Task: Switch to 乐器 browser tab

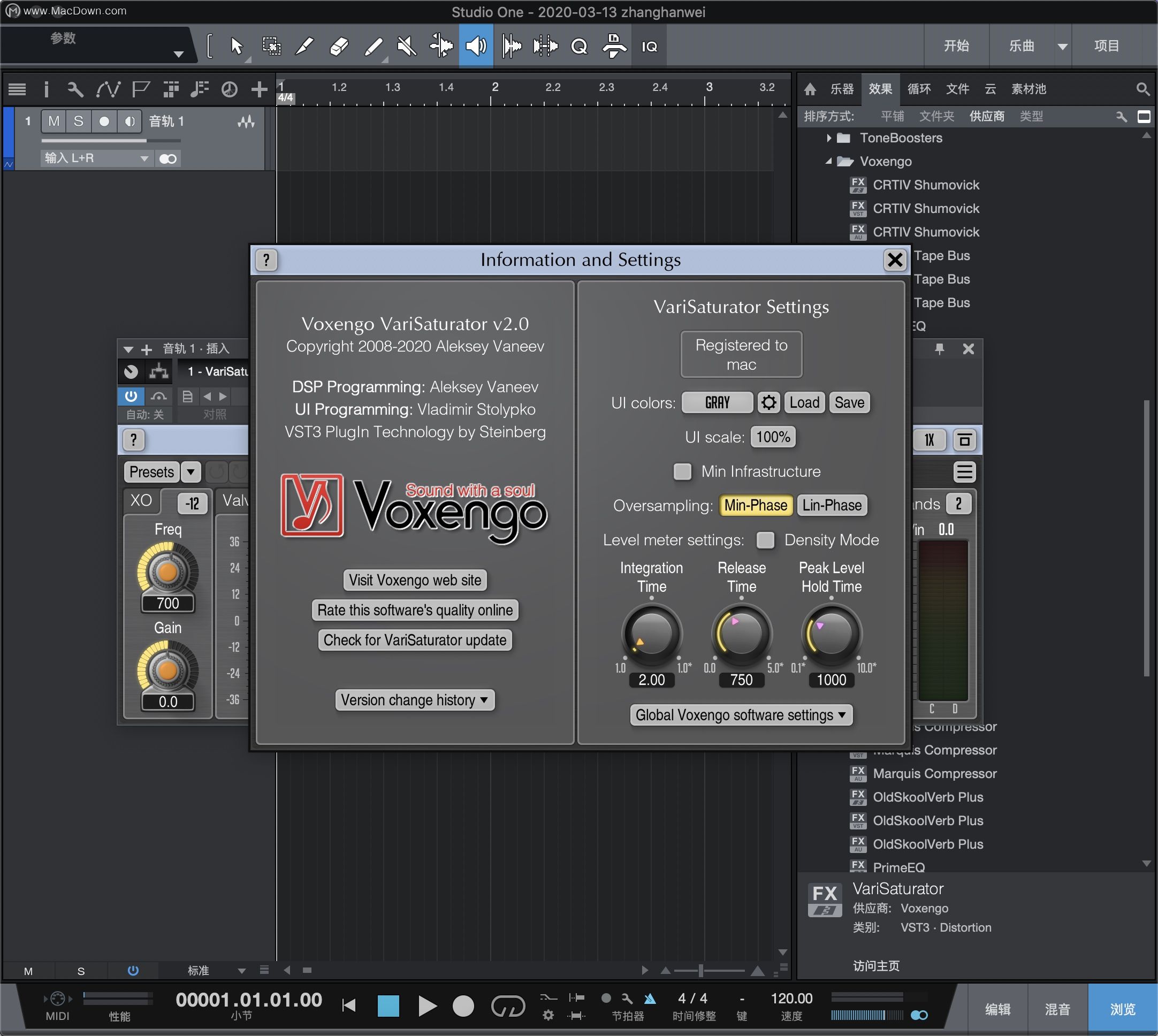Action: point(841,89)
